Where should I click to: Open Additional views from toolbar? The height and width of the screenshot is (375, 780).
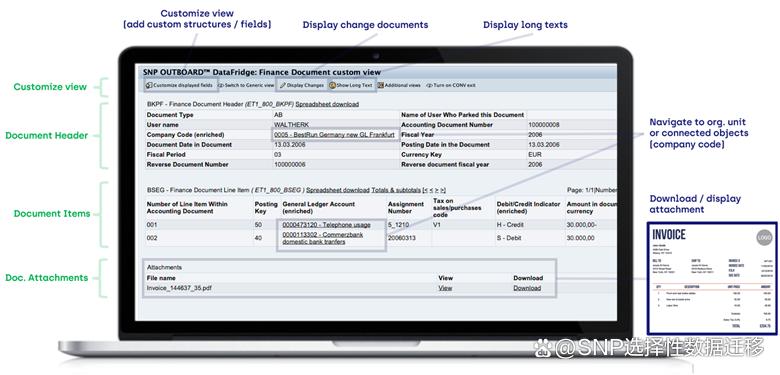tap(398, 86)
